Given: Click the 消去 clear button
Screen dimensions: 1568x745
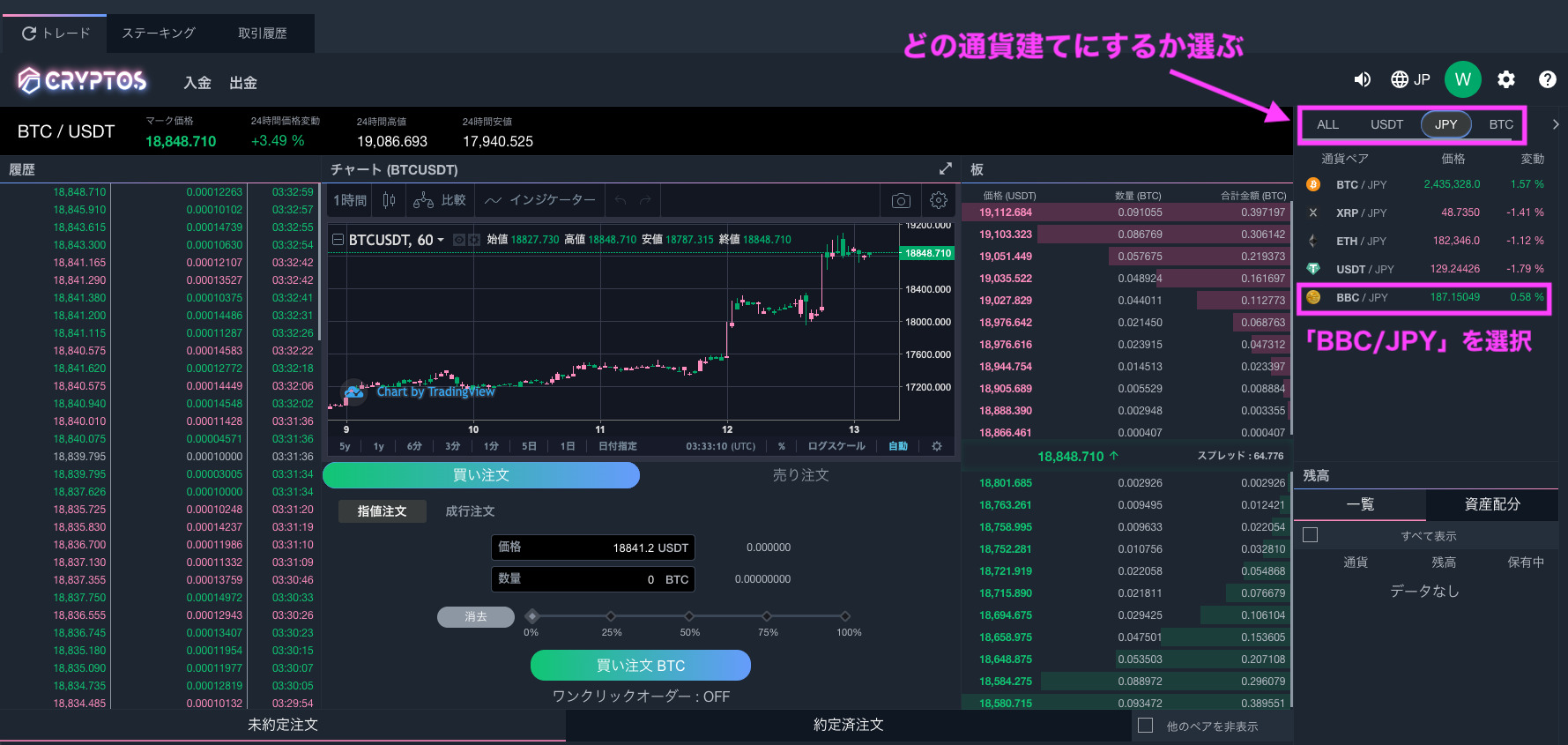Looking at the screenshot, I should tap(476, 617).
